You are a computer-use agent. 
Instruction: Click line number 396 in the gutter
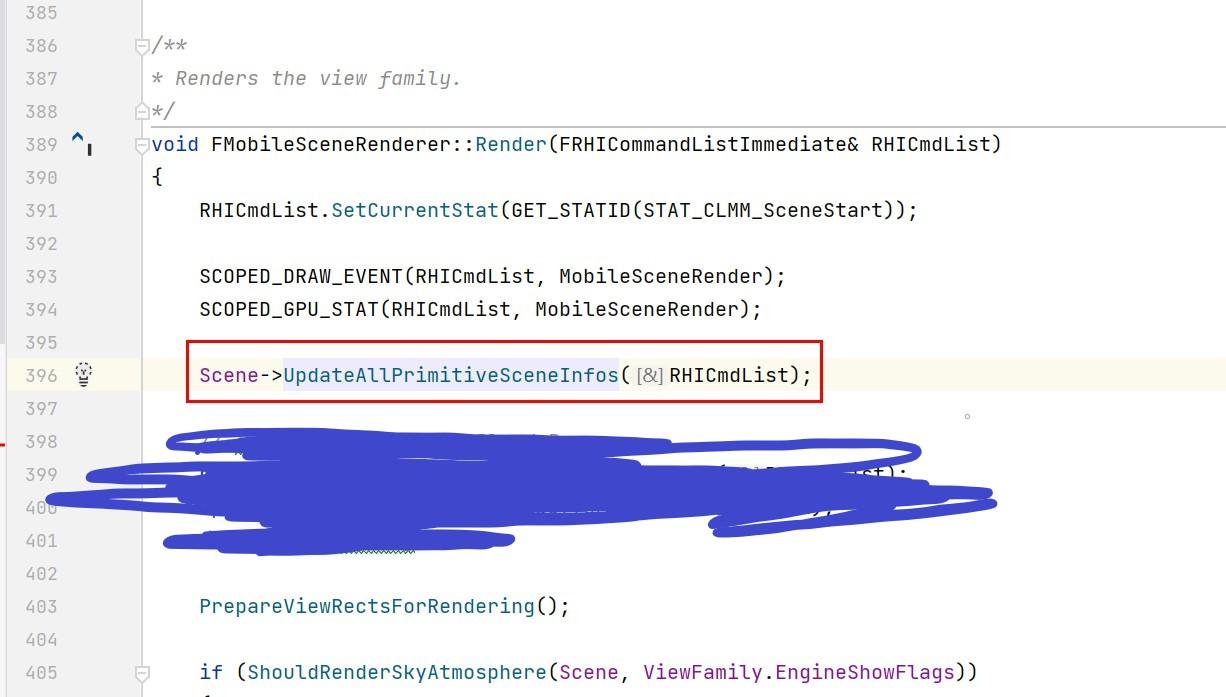[x=41, y=375]
